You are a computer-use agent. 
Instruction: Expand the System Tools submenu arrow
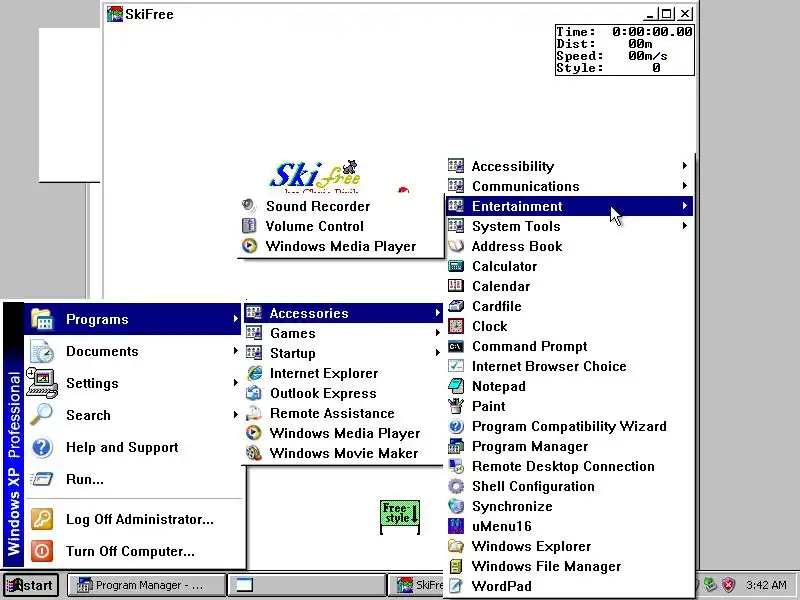(685, 226)
